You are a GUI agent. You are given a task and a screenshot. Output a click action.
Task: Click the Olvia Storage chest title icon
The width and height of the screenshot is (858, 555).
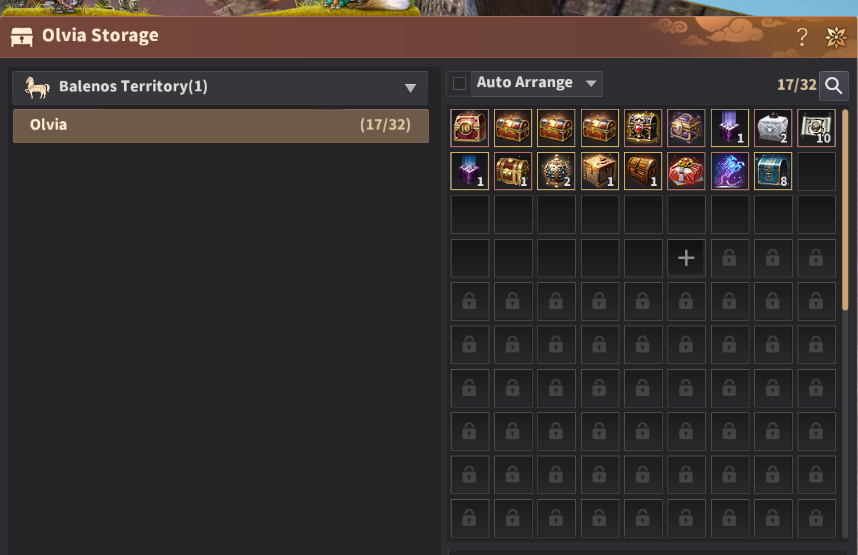pyautogui.click(x=22, y=37)
